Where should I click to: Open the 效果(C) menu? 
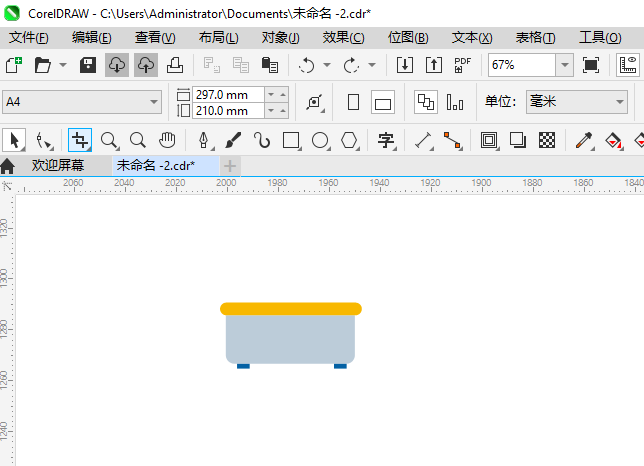click(x=343, y=38)
